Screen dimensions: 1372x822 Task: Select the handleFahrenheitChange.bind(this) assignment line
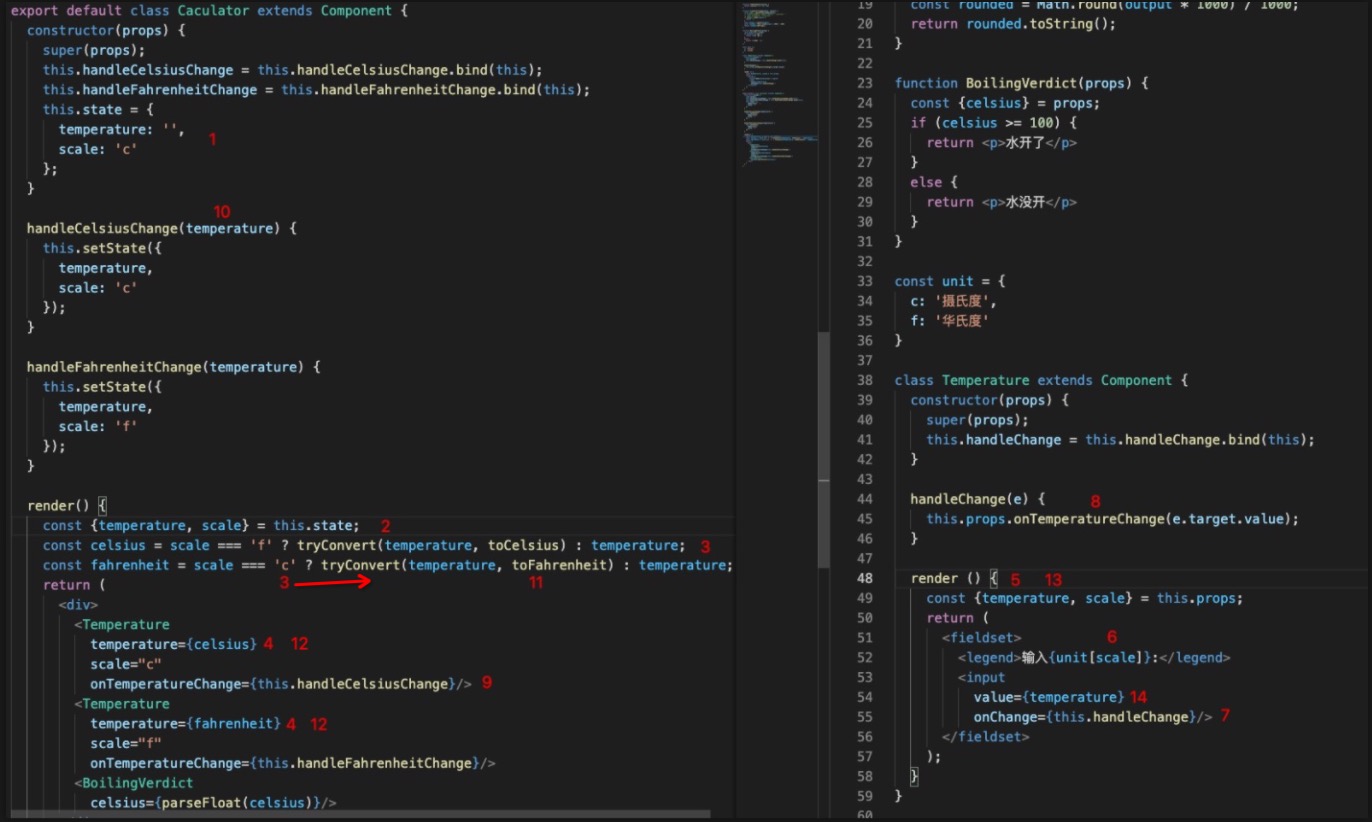pyautogui.click(x=316, y=90)
